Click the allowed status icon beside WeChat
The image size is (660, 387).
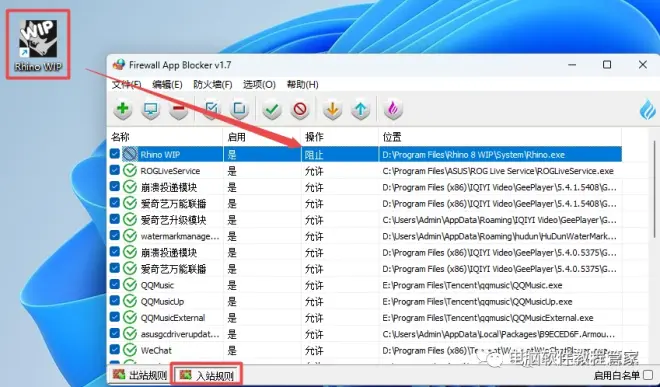pos(130,350)
